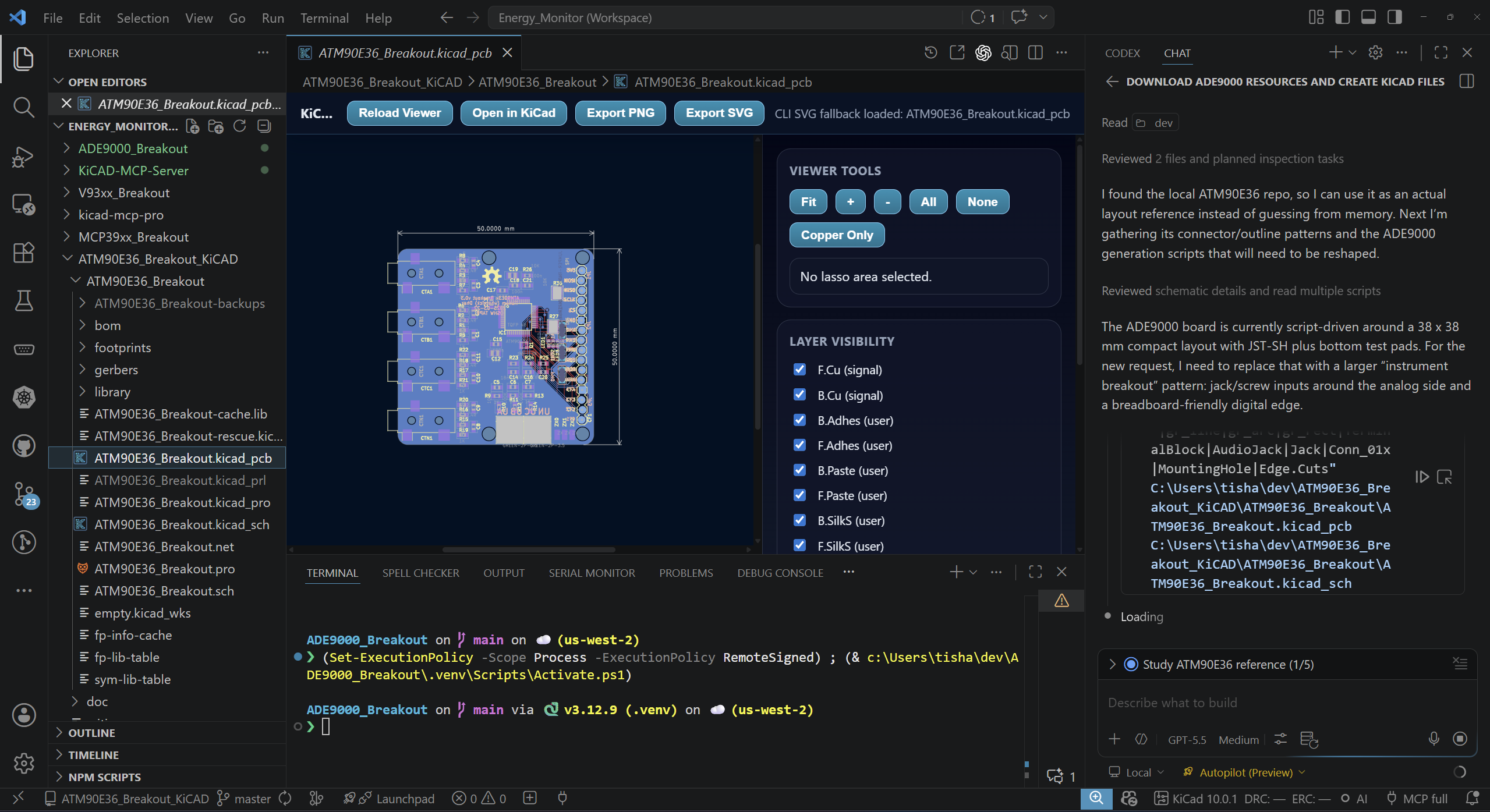Image resolution: width=1490 pixels, height=812 pixels.
Task: Toggle the primary side bar layout
Action: click(1342, 17)
